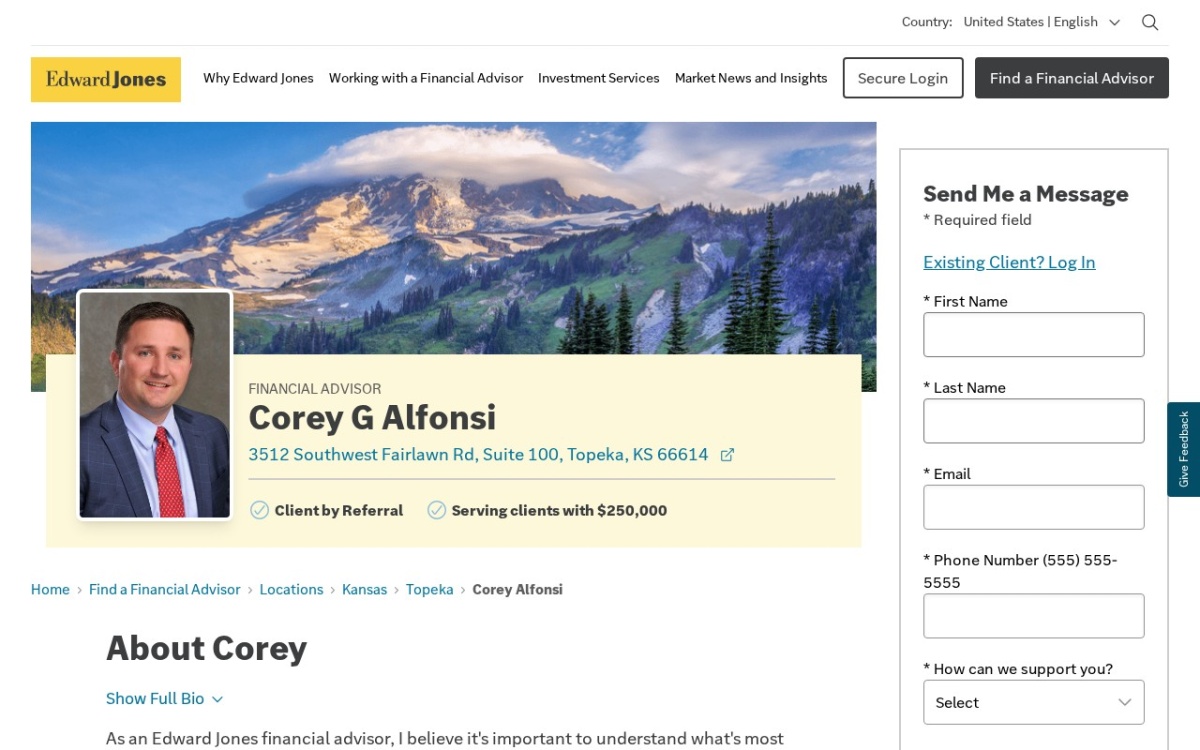Viewport: 1200px width, 750px height.
Task: Open the Give Feedback side tab
Action: pyautogui.click(x=1183, y=449)
